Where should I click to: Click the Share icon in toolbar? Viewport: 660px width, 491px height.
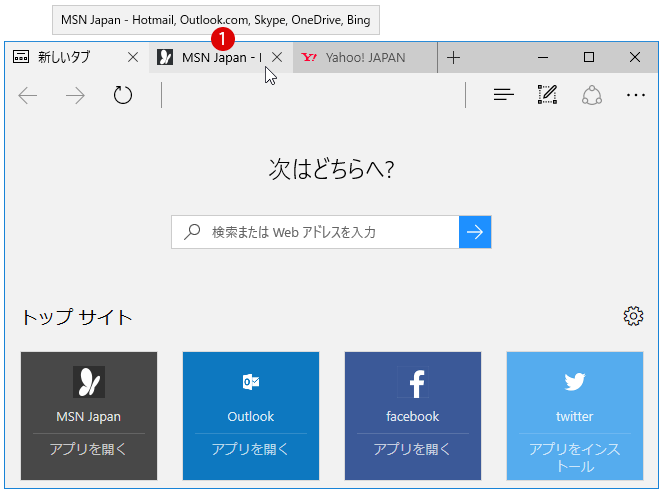(592, 95)
